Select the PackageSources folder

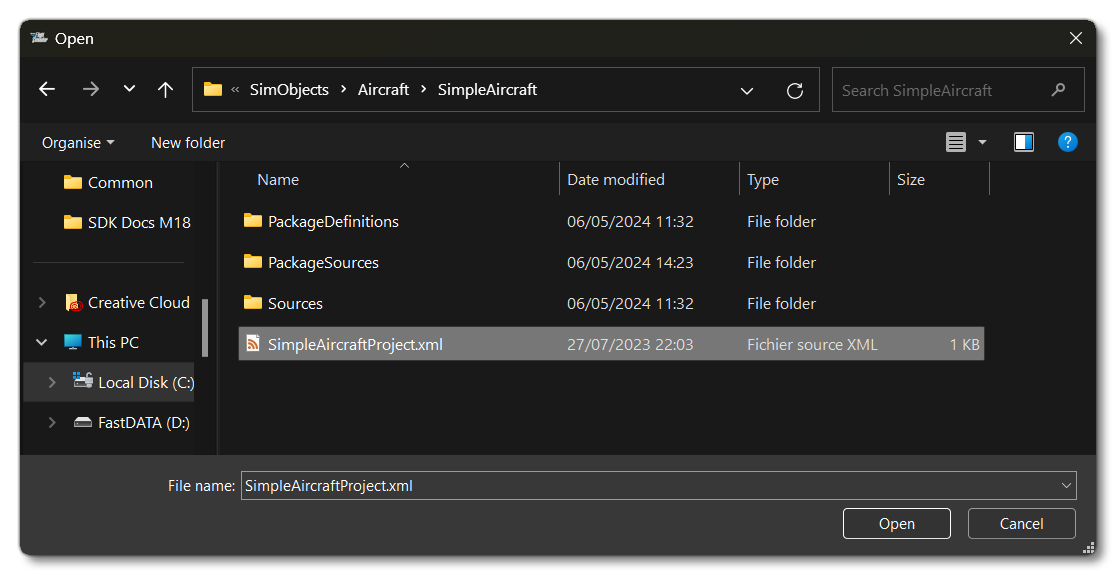coord(323,262)
